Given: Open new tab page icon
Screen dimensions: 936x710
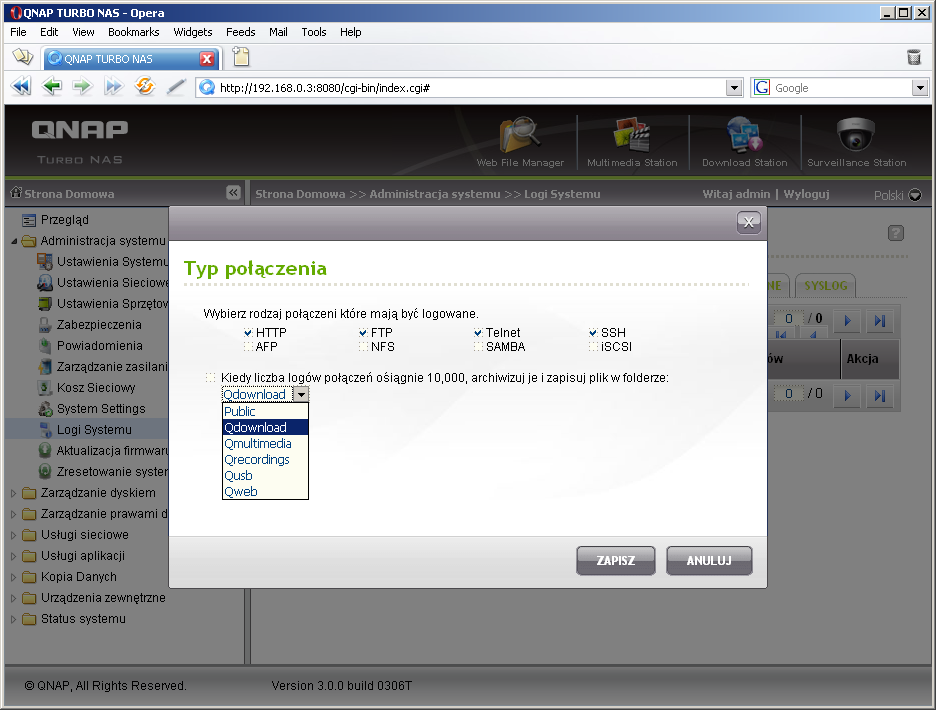Looking at the screenshot, I should pyautogui.click(x=241, y=57).
